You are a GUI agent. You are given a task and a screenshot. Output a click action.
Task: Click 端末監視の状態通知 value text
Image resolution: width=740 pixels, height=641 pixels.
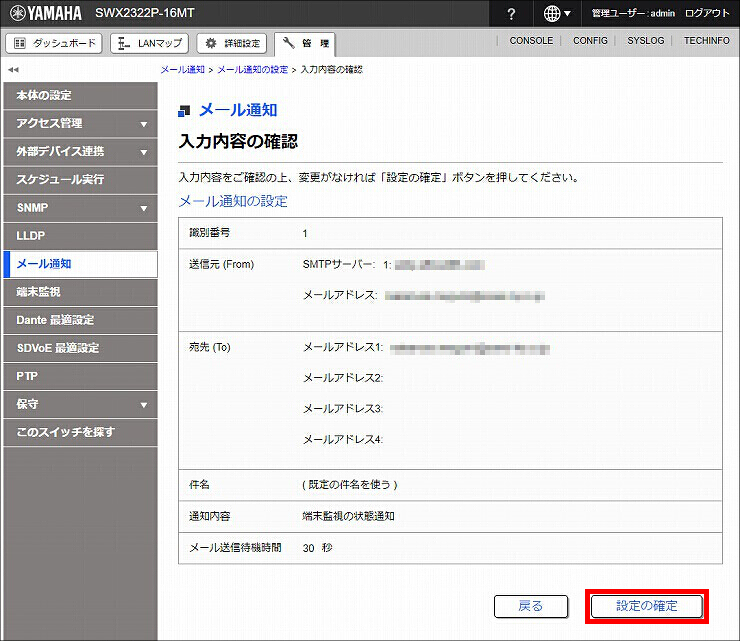pyautogui.click(x=348, y=516)
